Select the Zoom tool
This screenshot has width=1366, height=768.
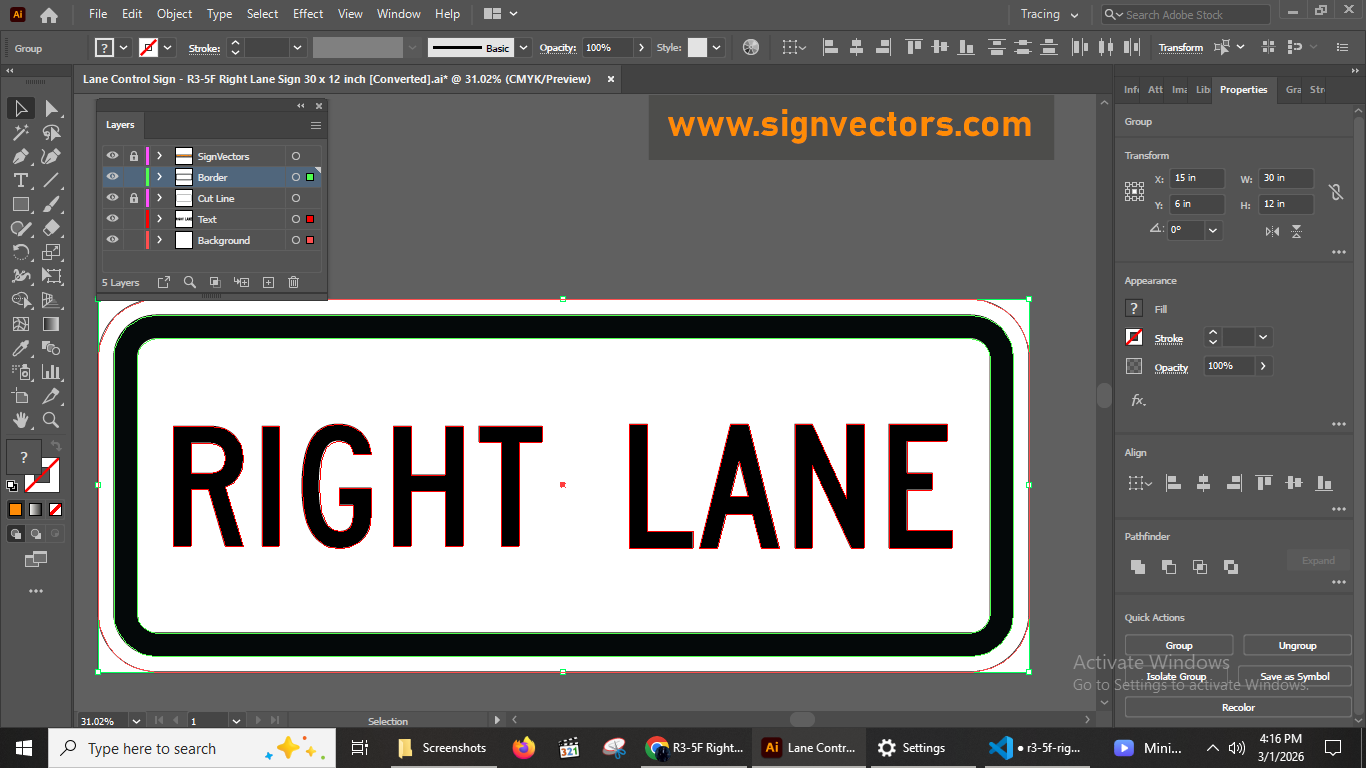pos(51,420)
